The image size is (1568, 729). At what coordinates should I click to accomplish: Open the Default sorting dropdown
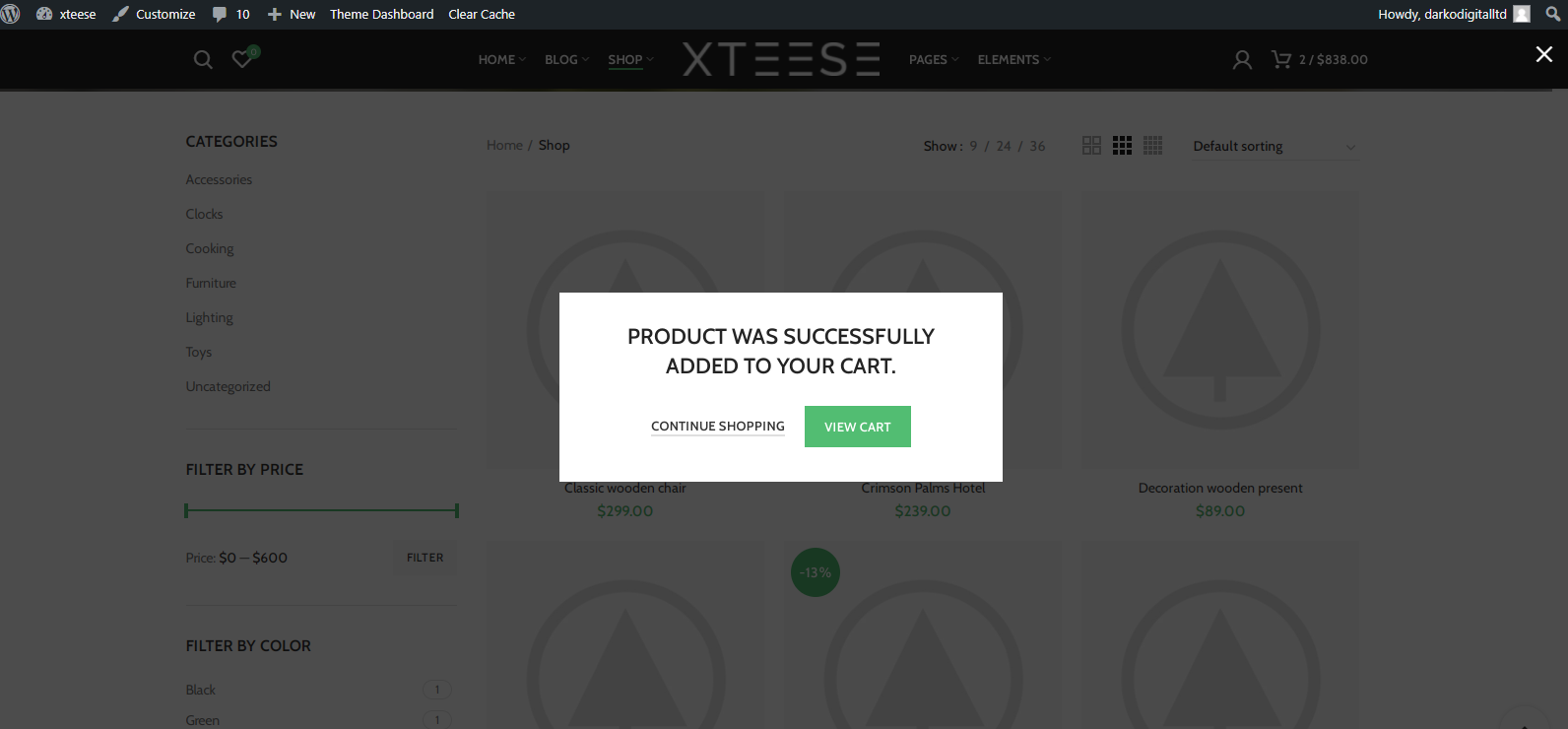[1274, 146]
